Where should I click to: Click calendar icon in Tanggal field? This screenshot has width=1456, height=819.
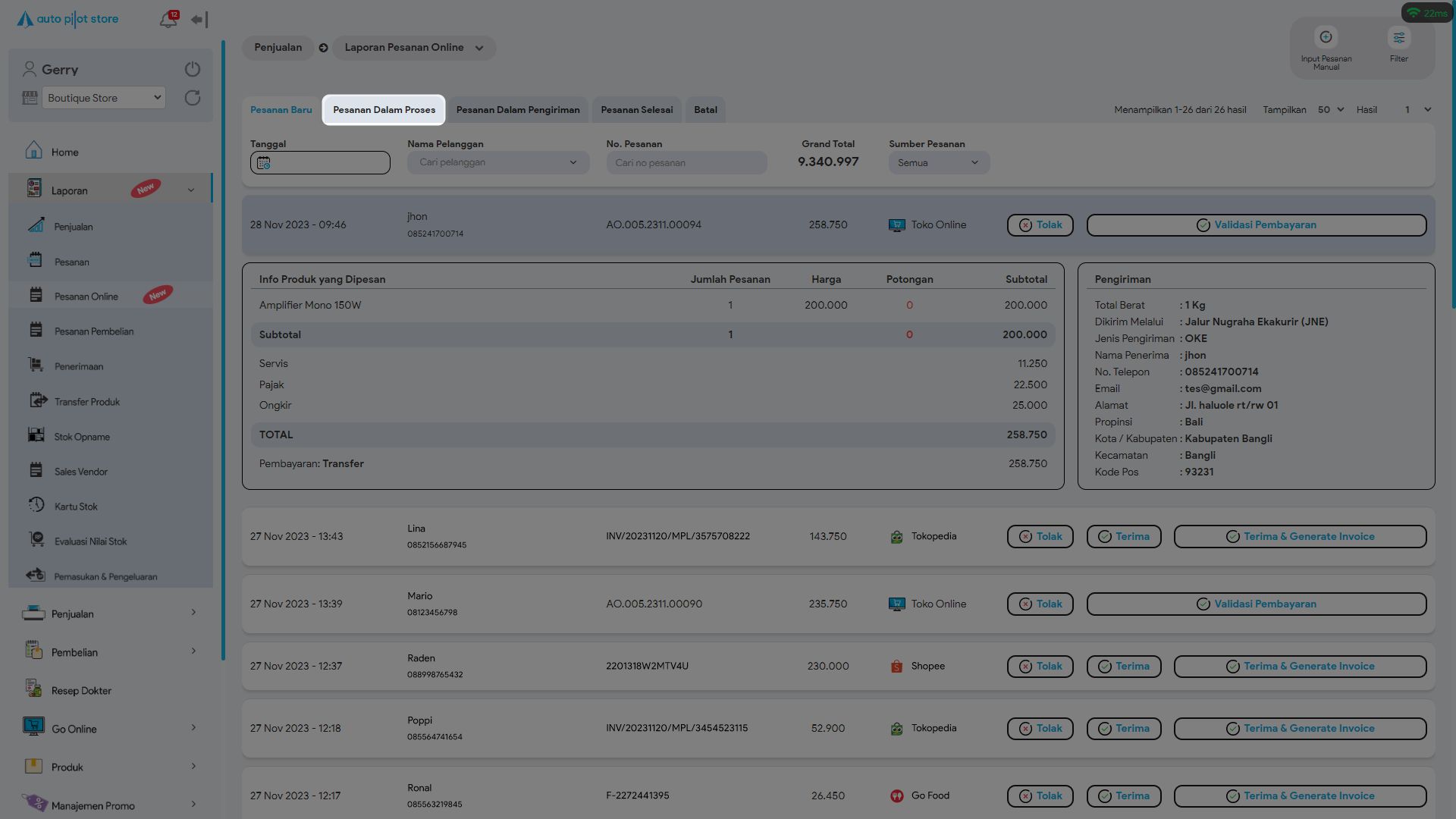(x=264, y=163)
